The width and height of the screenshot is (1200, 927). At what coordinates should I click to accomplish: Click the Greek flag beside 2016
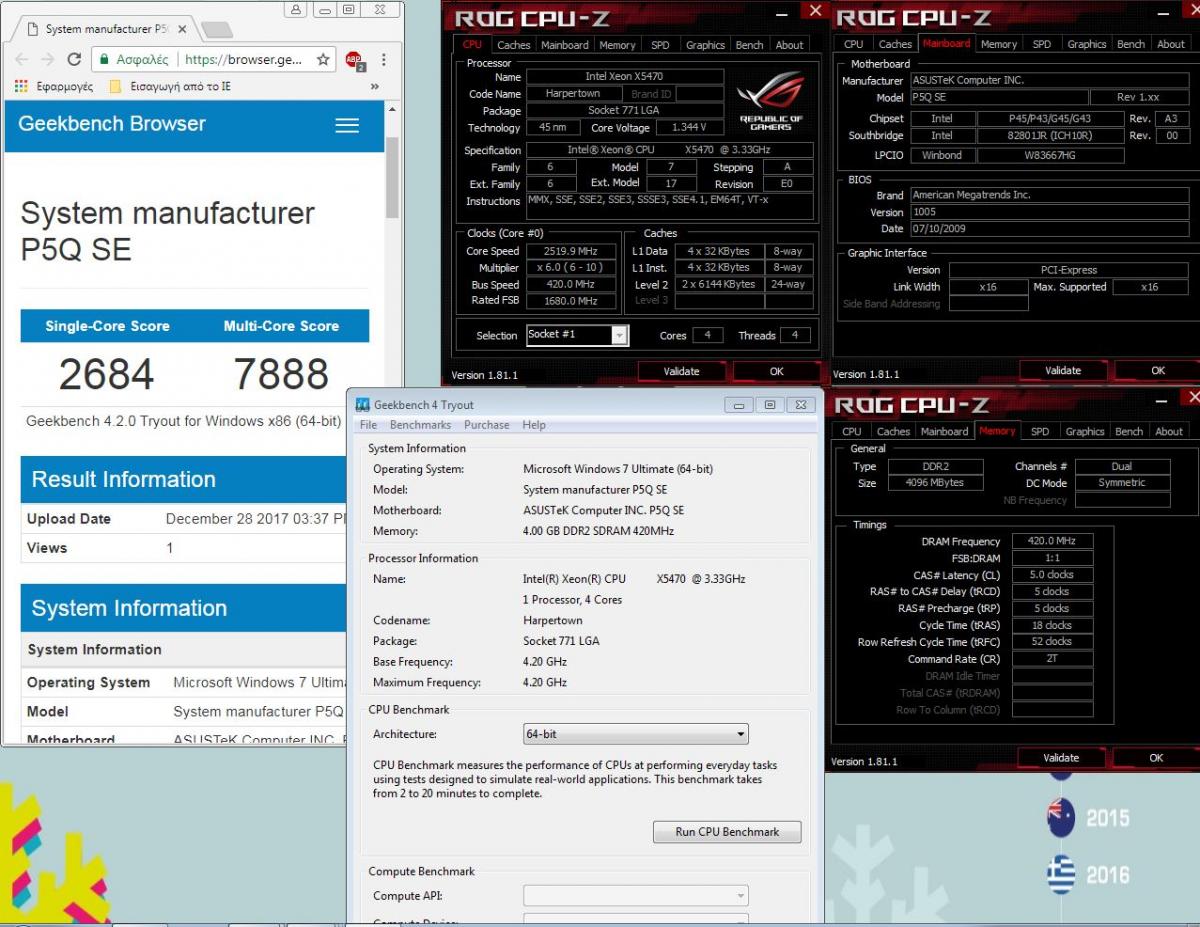(x=1061, y=875)
